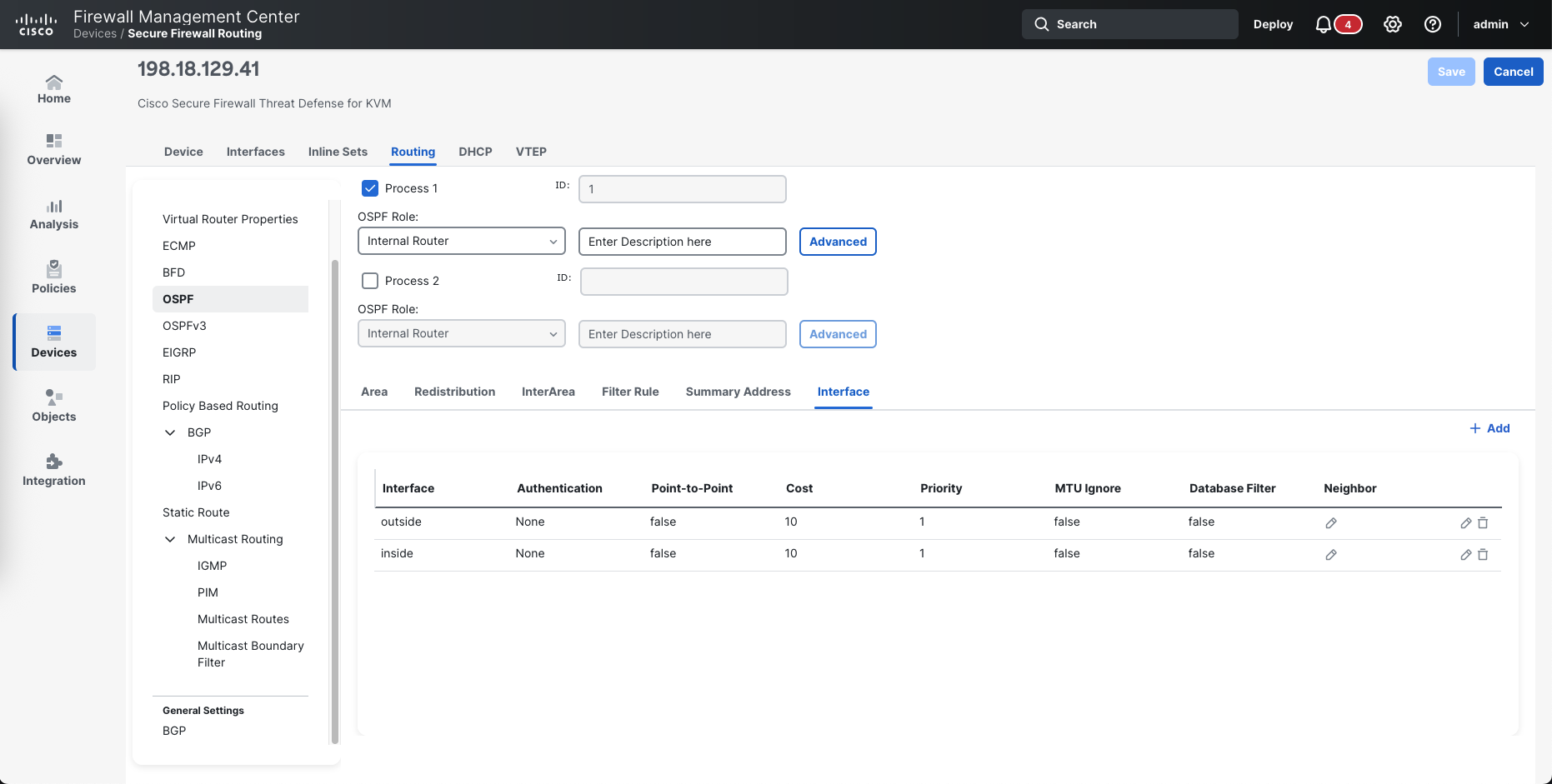This screenshot has height=784, width=1552.
Task: Collapse the BGP tree node
Action: (170, 432)
